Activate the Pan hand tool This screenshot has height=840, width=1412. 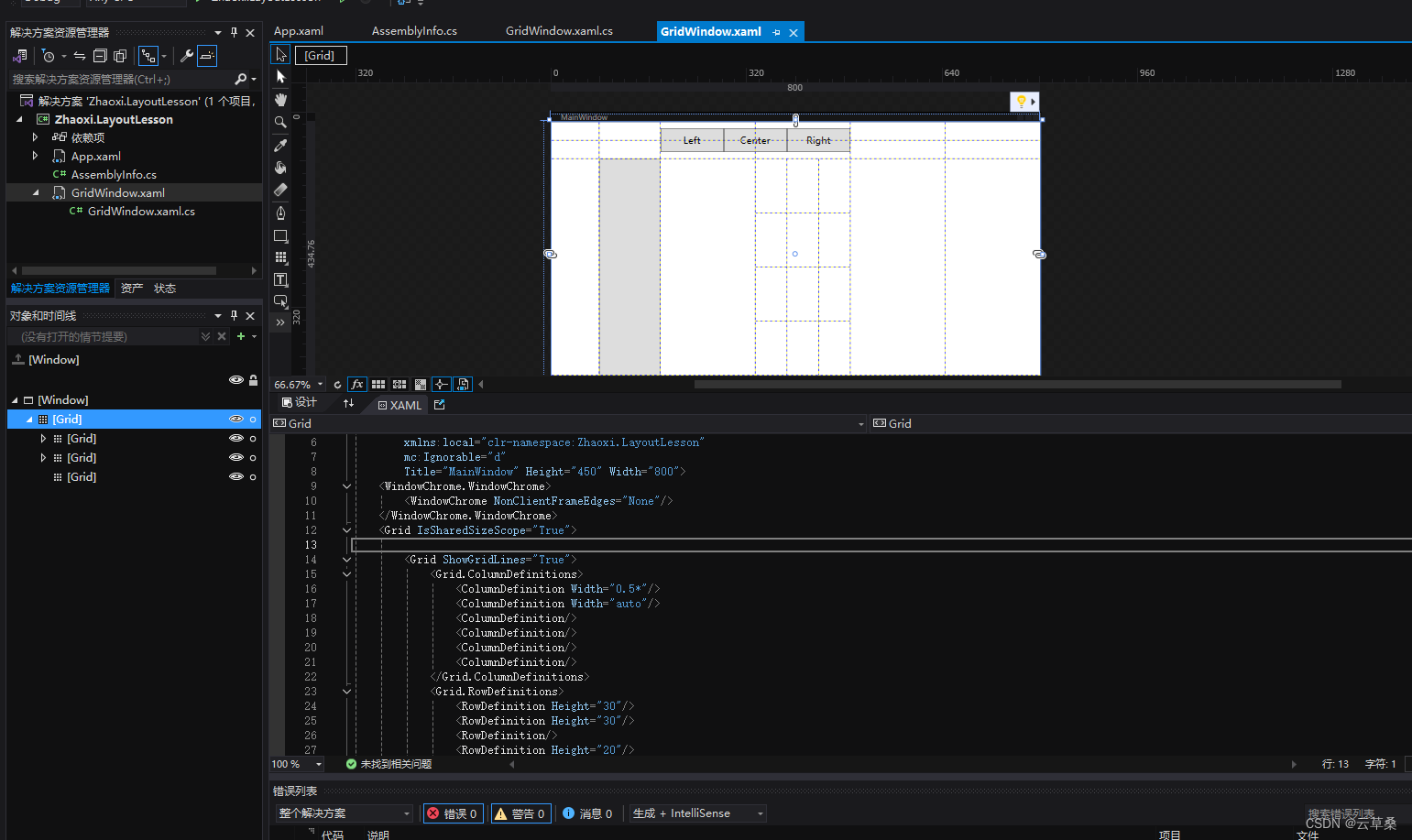(280, 100)
